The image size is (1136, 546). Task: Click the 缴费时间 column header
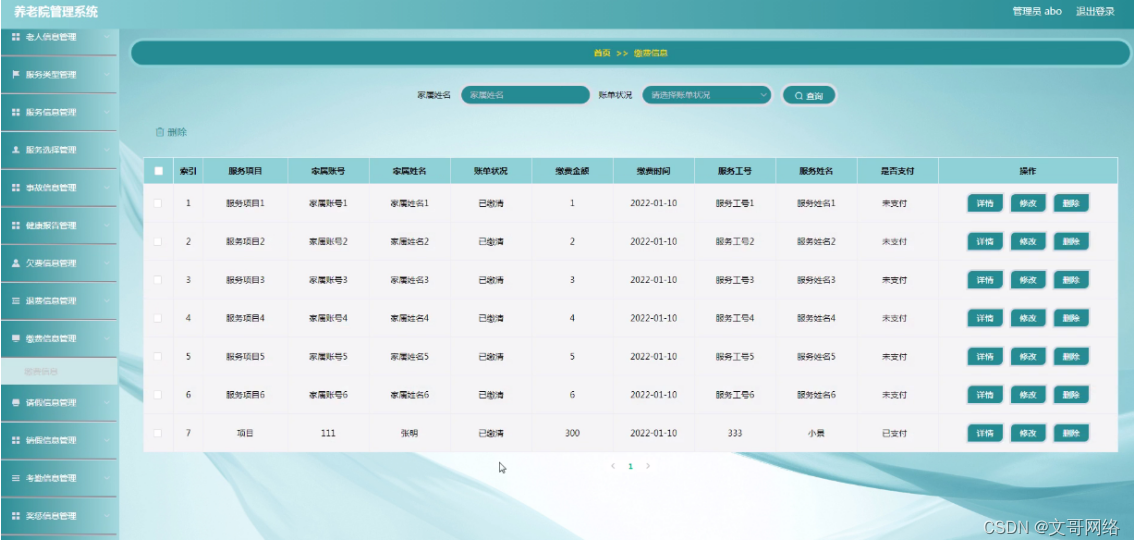(653, 172)
